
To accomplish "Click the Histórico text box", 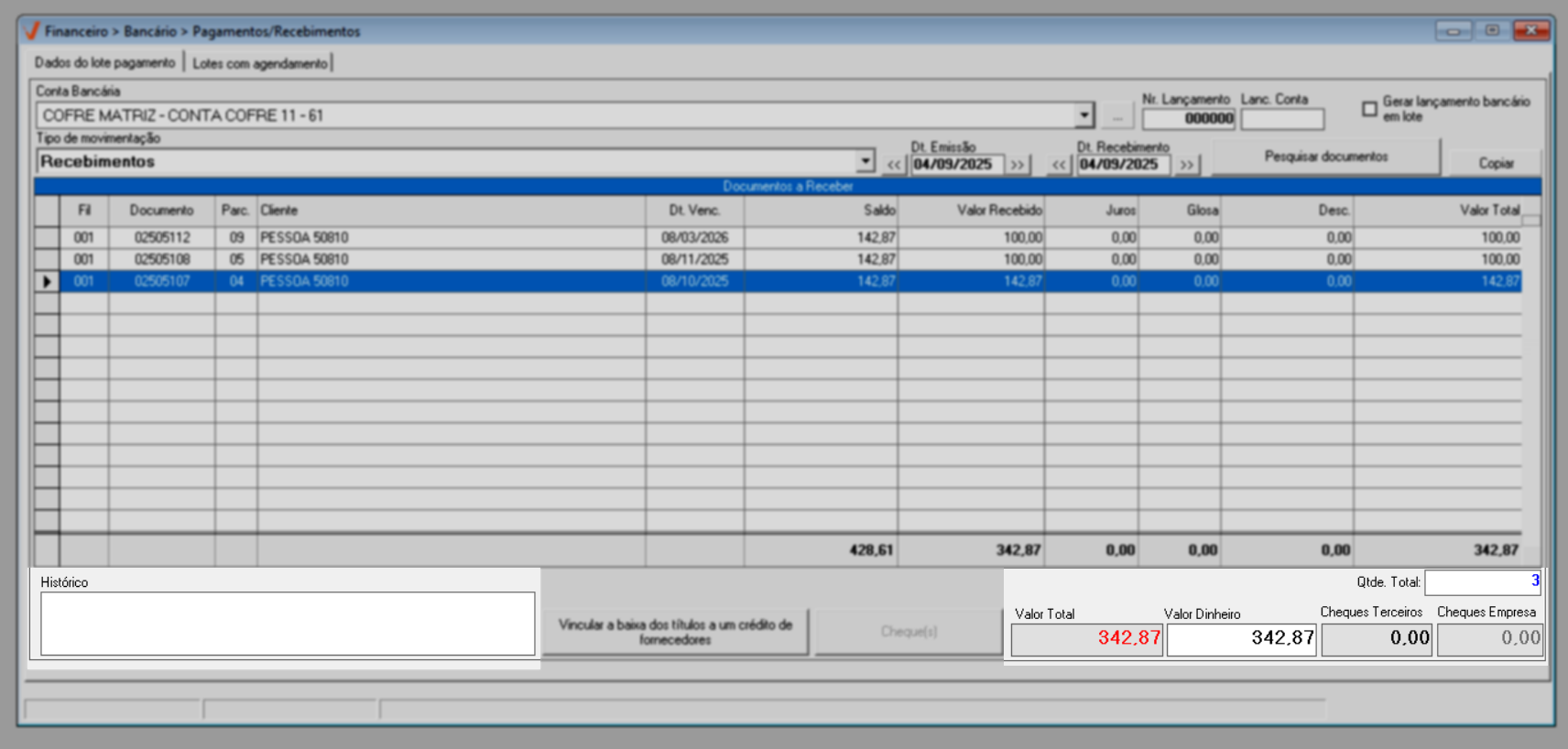I will [288, 624].
